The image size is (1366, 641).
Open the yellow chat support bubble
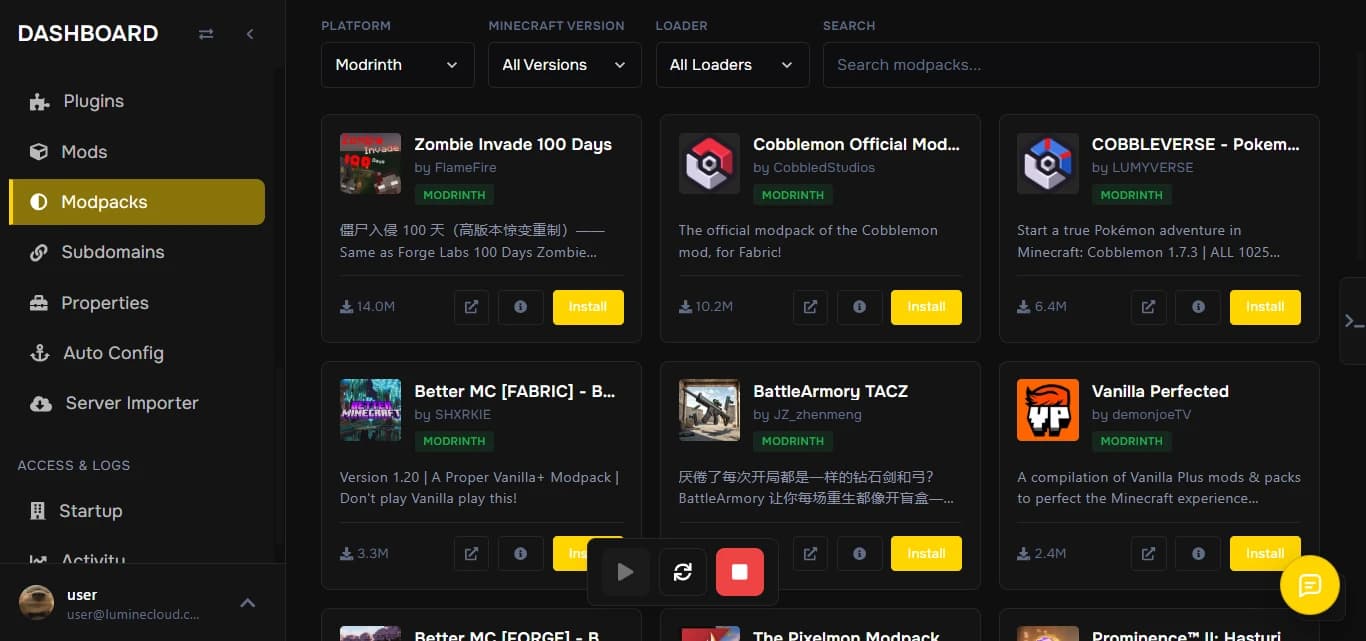tap(1310, 585)
